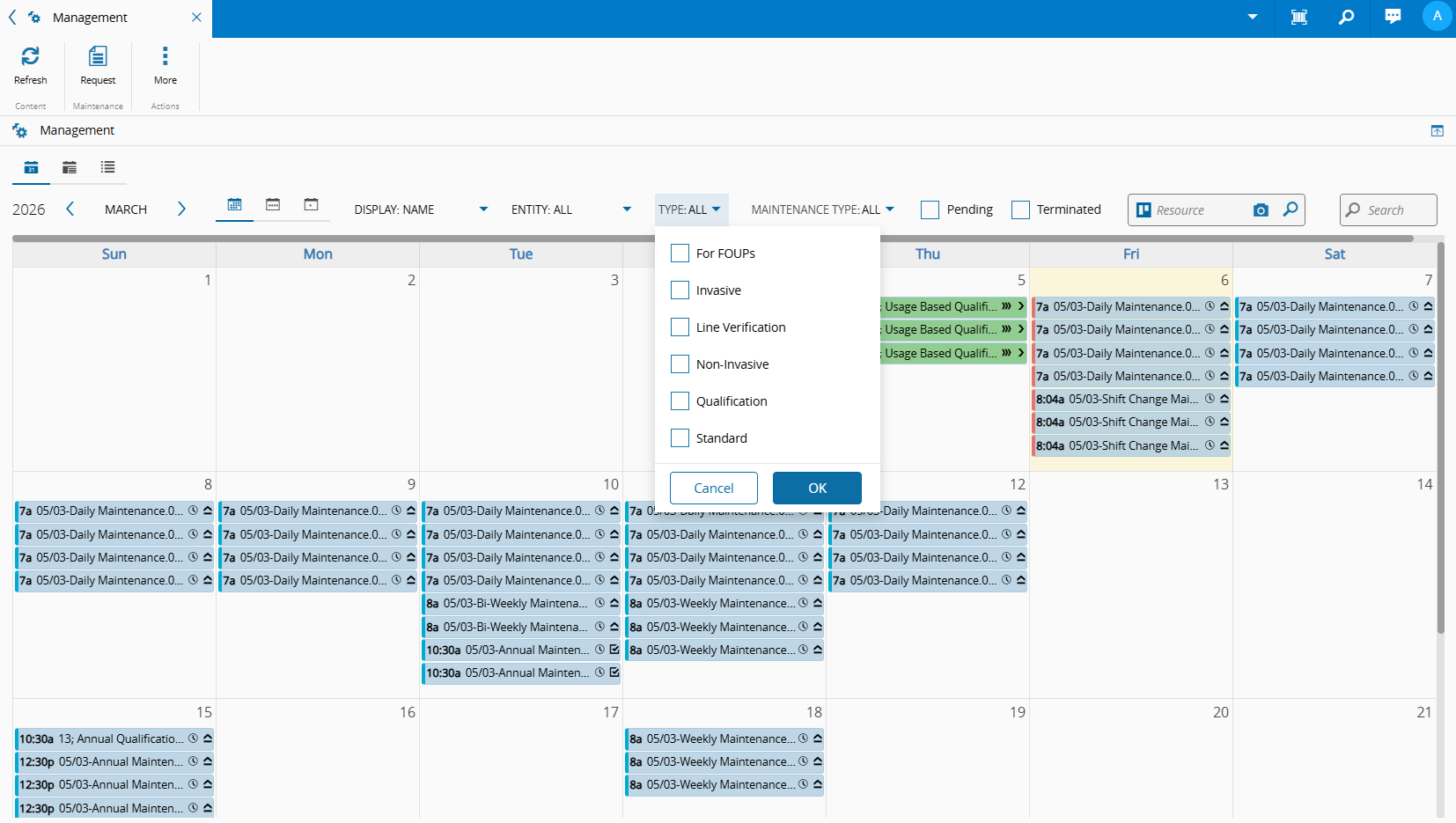The image size is (1456, 823).
Task: Click the calendar Search field
Action: click(1388, 210)
